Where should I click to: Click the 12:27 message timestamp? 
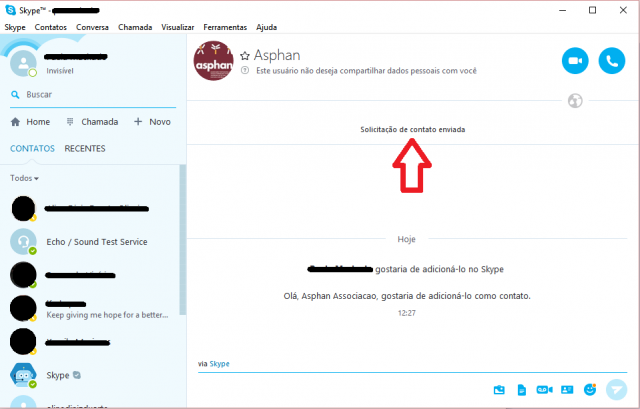click(x=407, y=313)
